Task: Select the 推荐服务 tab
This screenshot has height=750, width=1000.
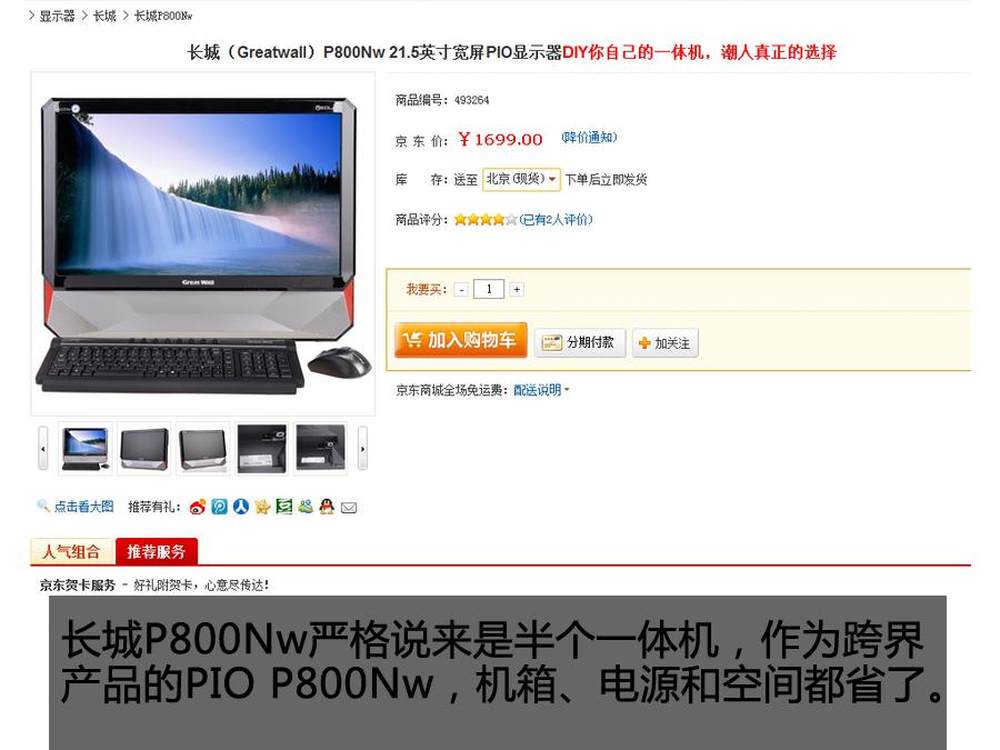Action: coord(156,552)
